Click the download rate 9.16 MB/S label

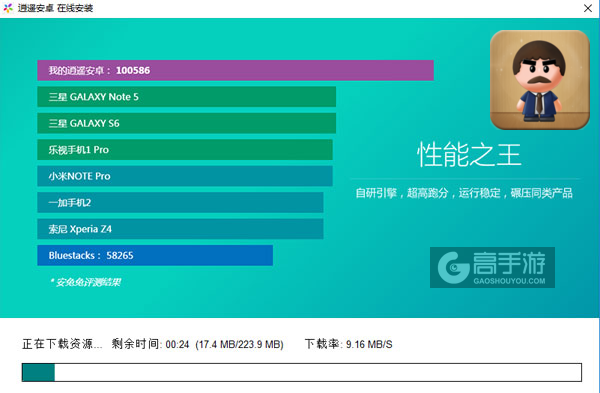click(349, 344)
